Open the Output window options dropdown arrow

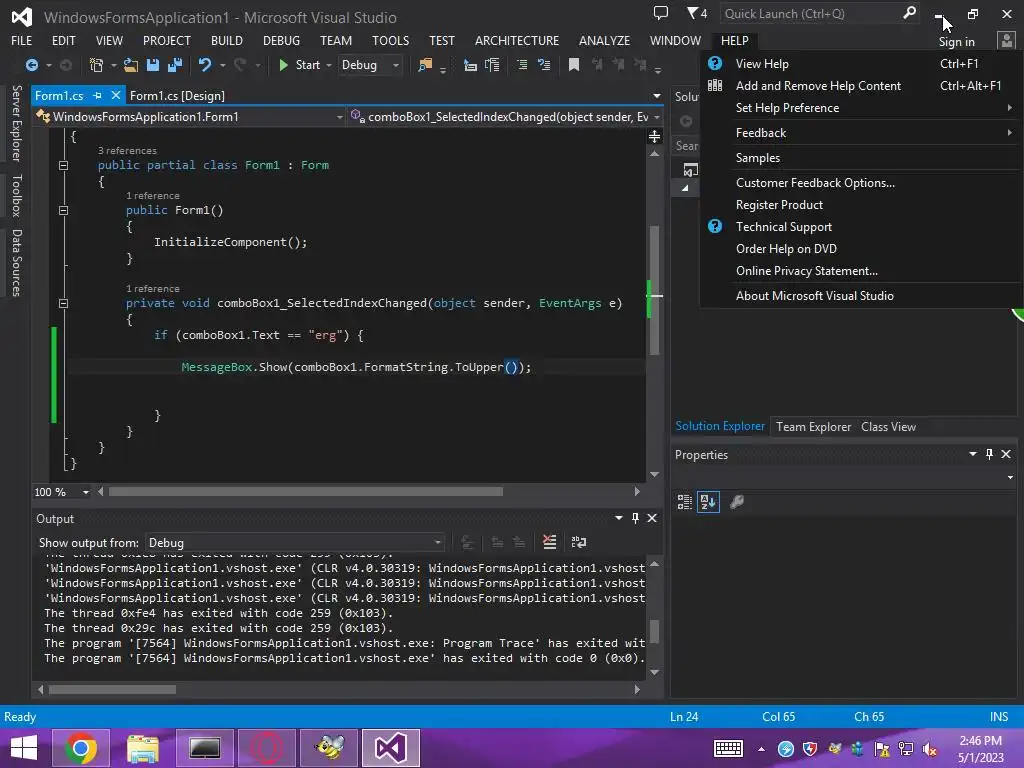618,518
